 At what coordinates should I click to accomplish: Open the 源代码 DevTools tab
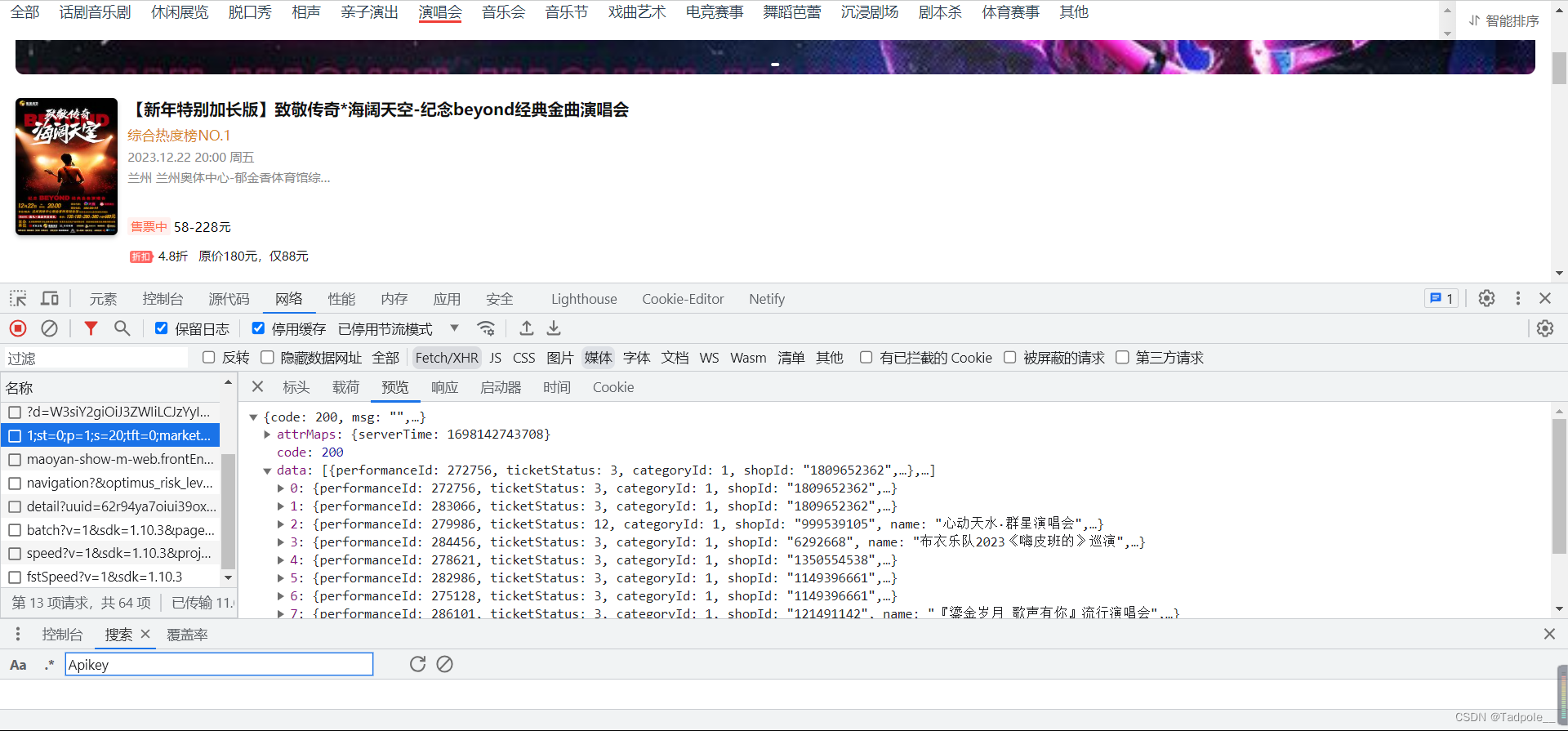pyautogui.click(x=229, y=299)
